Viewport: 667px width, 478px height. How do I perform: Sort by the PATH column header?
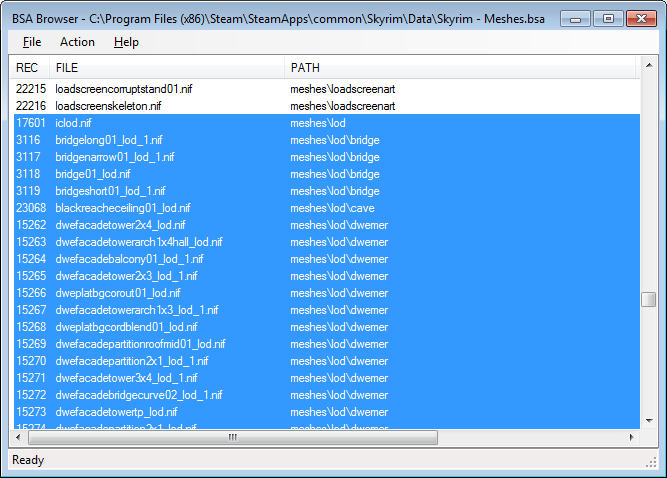(x=459, y=68)
